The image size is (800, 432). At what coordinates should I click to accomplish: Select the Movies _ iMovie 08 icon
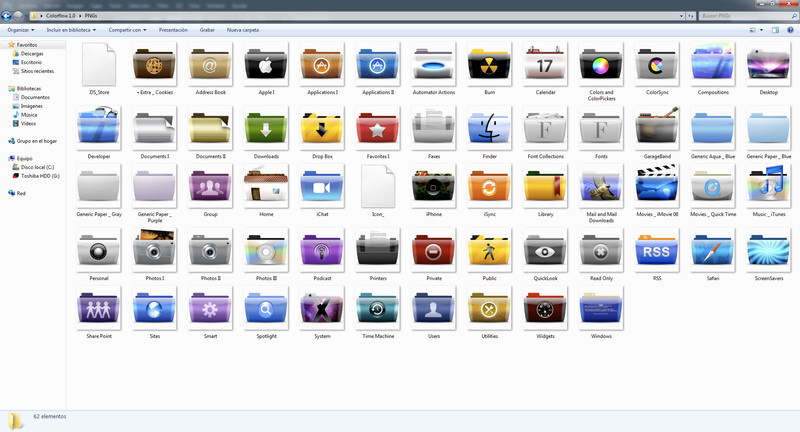click(657, 186)
